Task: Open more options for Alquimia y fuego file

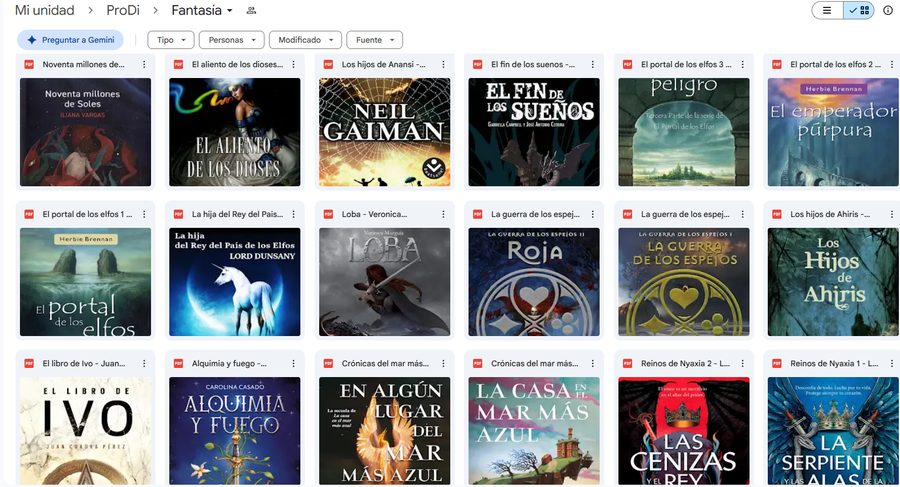Action: point(293,364)
